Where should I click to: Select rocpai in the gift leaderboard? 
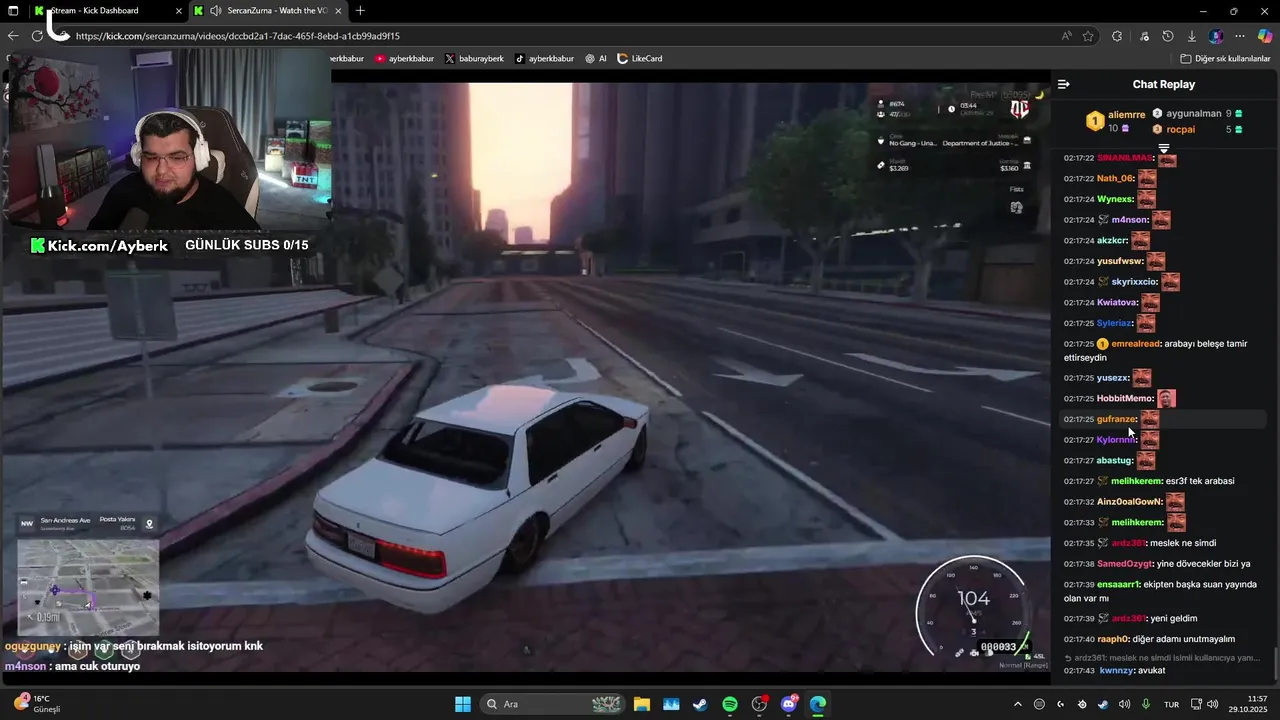(x=1181, y=129)
